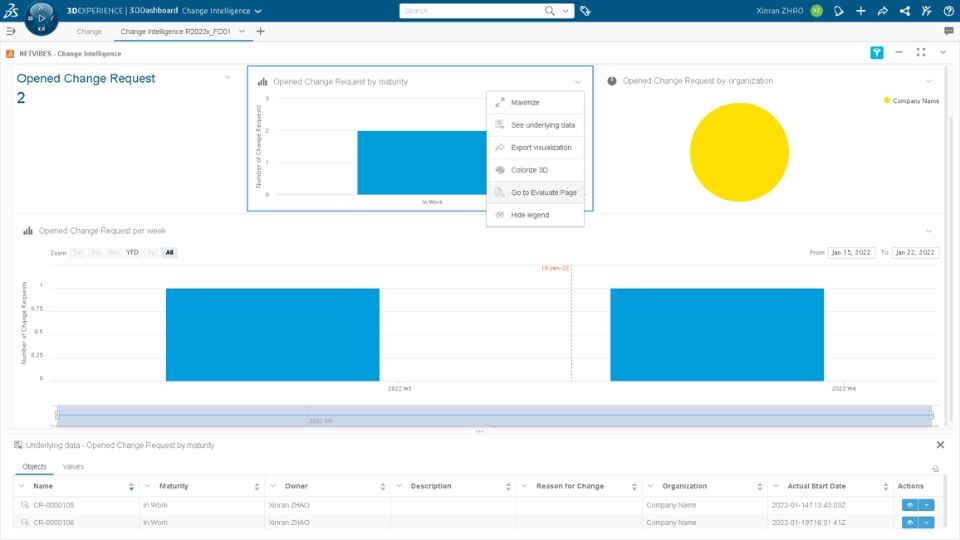Select the All zoom range option
The height and width of the screenshot is (540, 960).
[170, 252]
